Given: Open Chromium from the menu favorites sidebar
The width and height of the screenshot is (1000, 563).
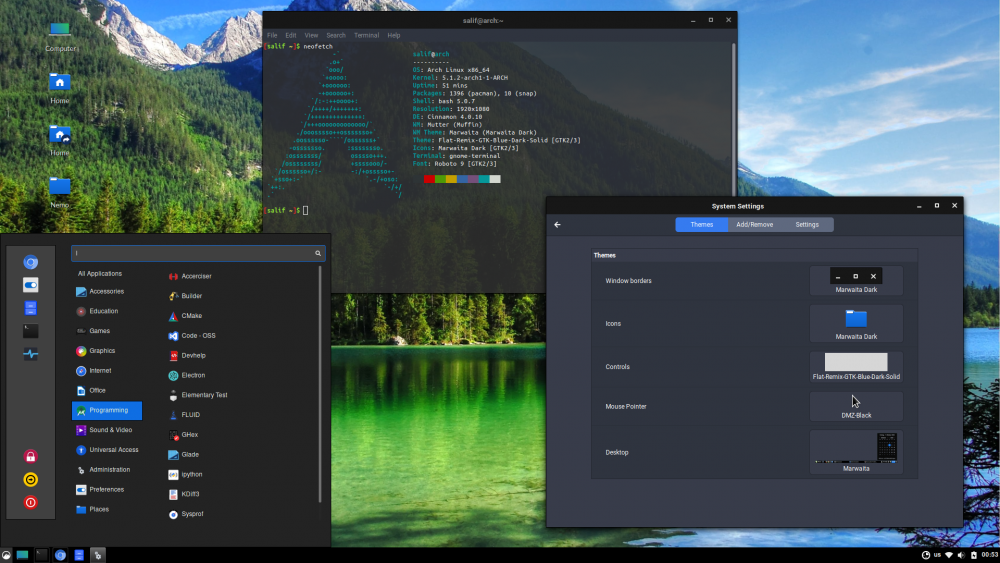Looking at the screenshot, I should [30, 262].
